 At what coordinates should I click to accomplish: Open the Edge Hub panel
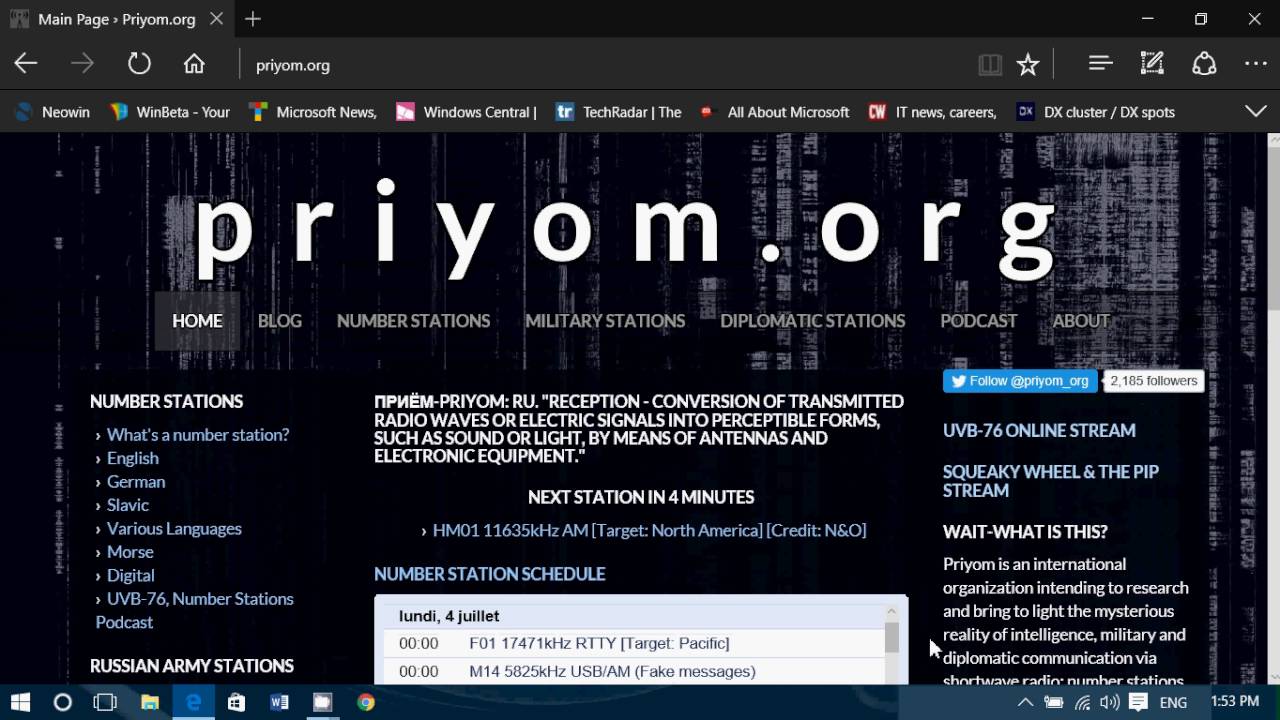point(1100,64)
